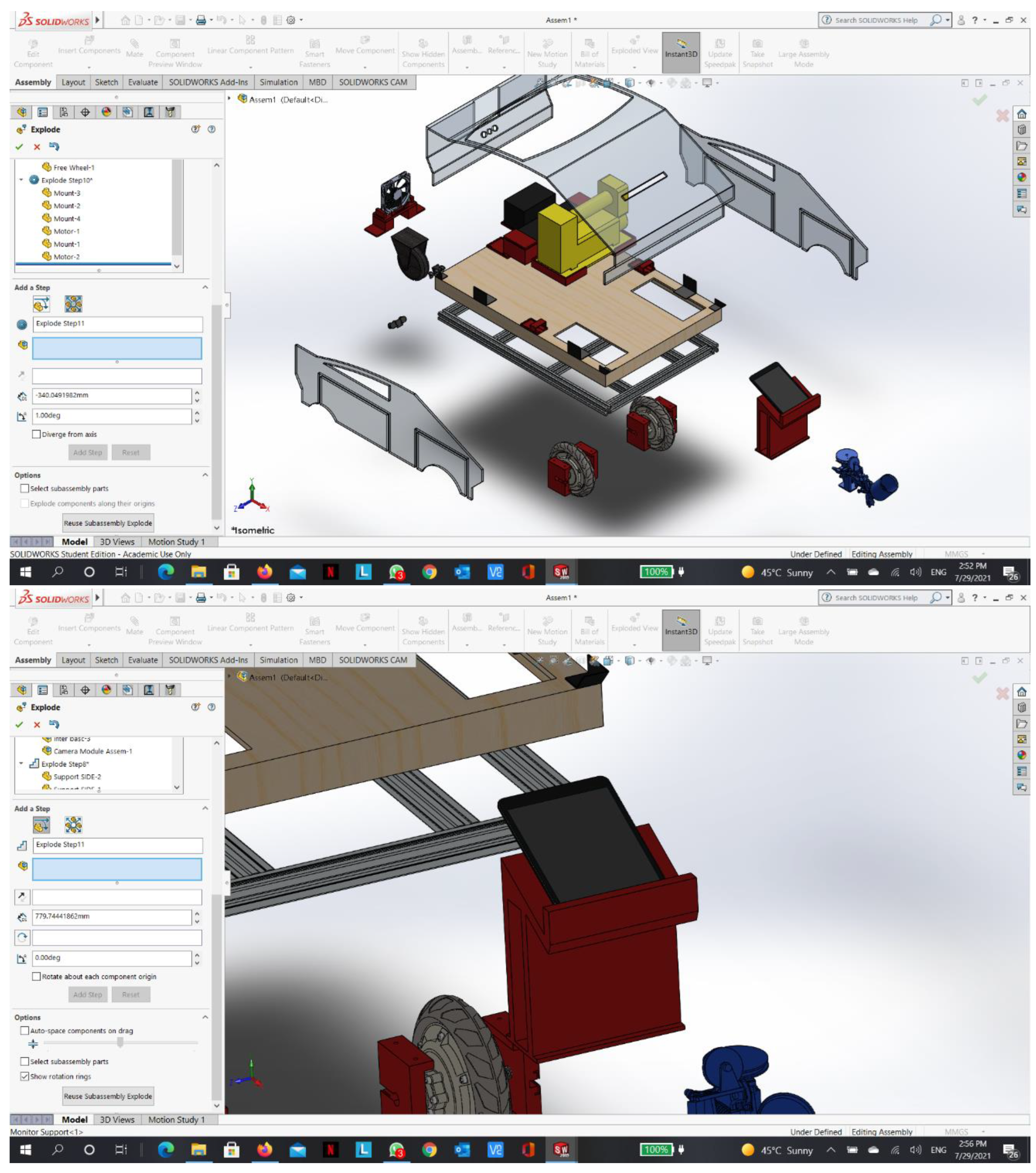Collapse the Explode Step8 tree node
The image size is (1036, 1173).
(x=21, y=764)
